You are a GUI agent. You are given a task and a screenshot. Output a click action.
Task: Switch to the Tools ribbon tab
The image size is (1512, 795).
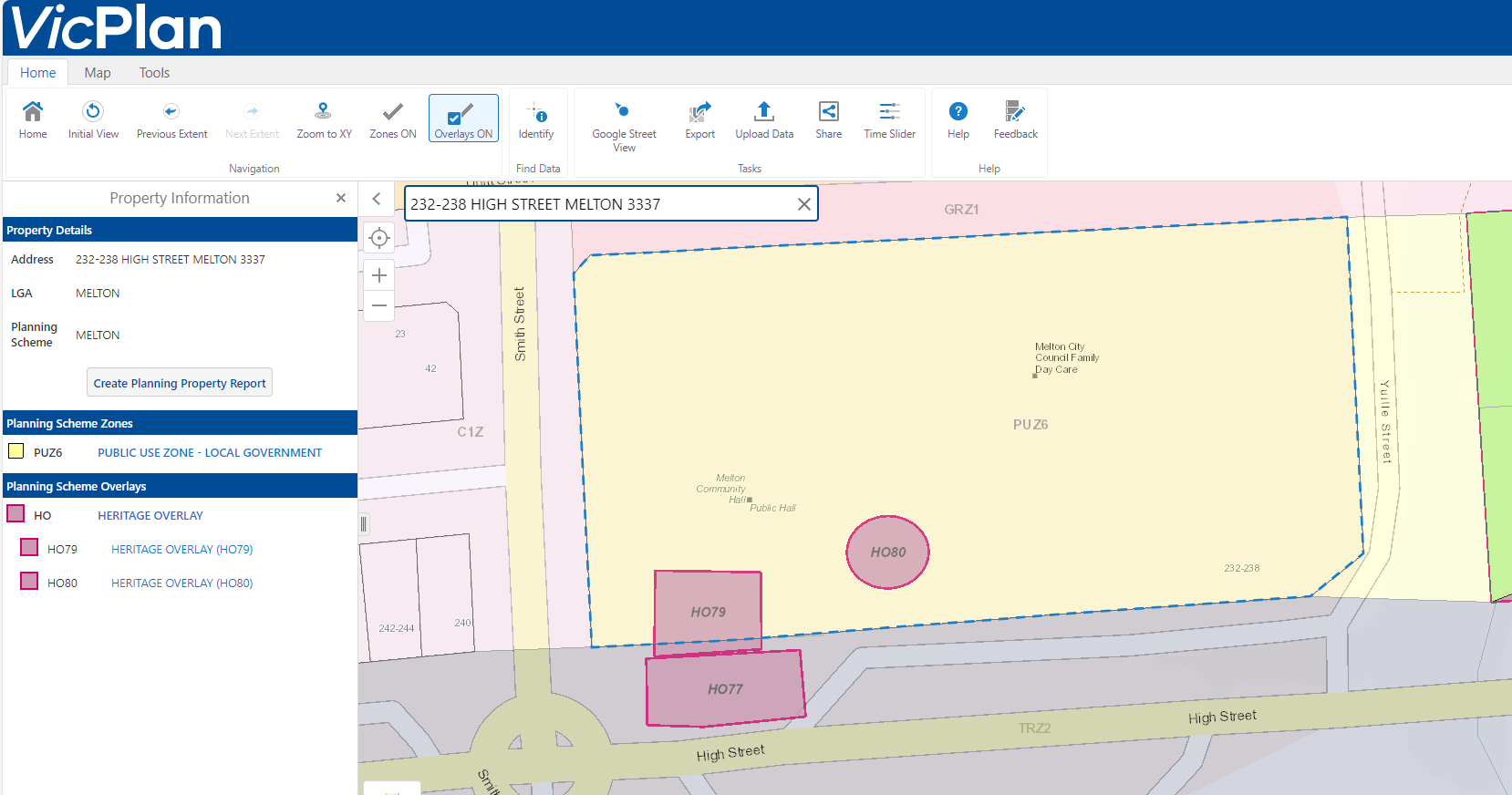click(154, 73)
